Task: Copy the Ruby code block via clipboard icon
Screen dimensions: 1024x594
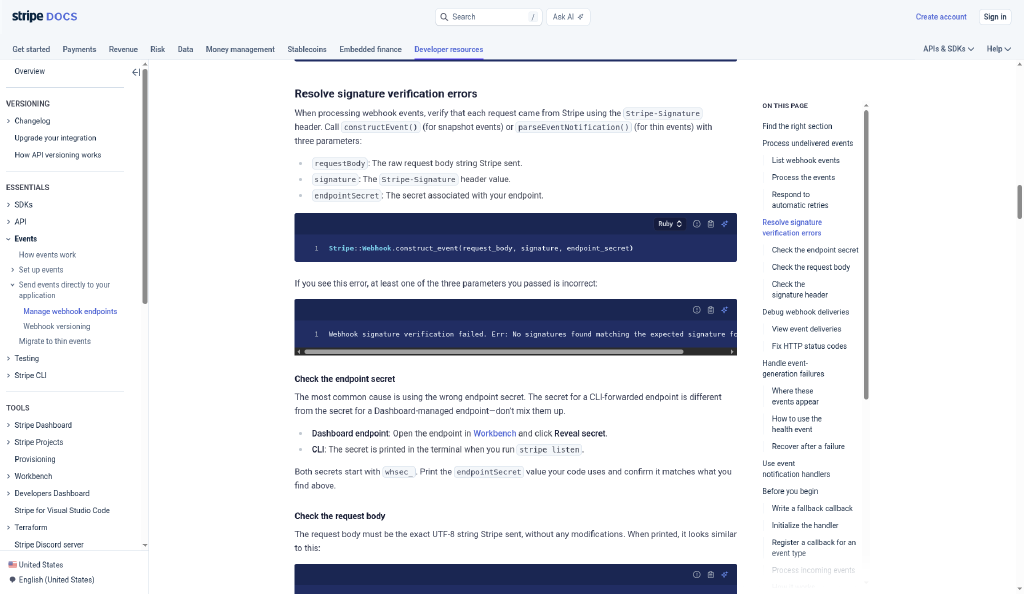Action: [x=711, y=224]
